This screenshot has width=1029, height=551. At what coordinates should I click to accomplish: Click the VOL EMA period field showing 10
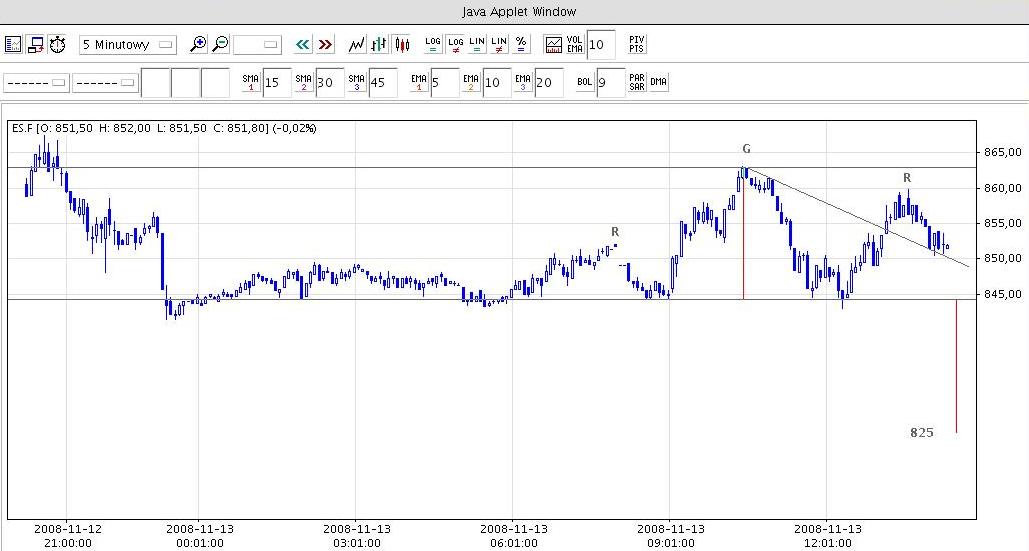tap(601, 44)
